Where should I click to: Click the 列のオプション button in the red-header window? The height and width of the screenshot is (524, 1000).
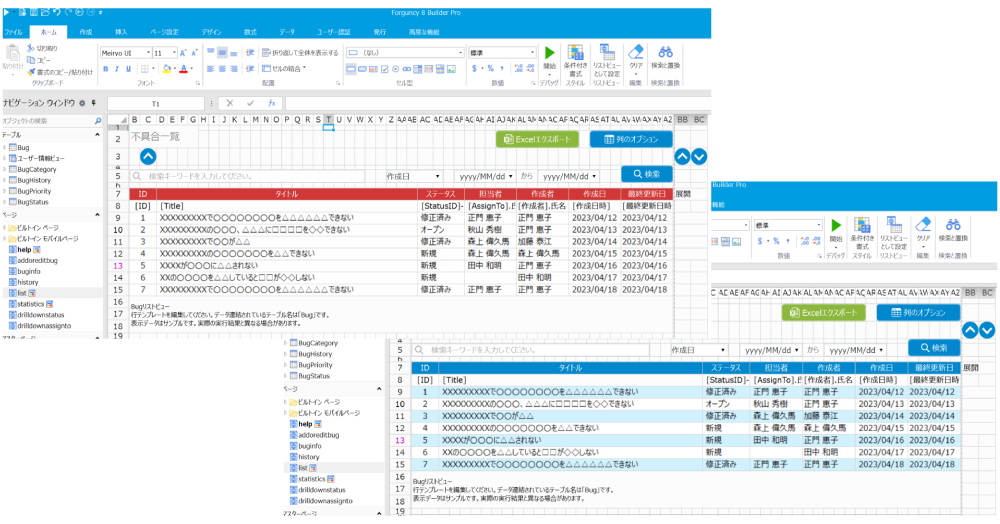click(x=631, y=139)
